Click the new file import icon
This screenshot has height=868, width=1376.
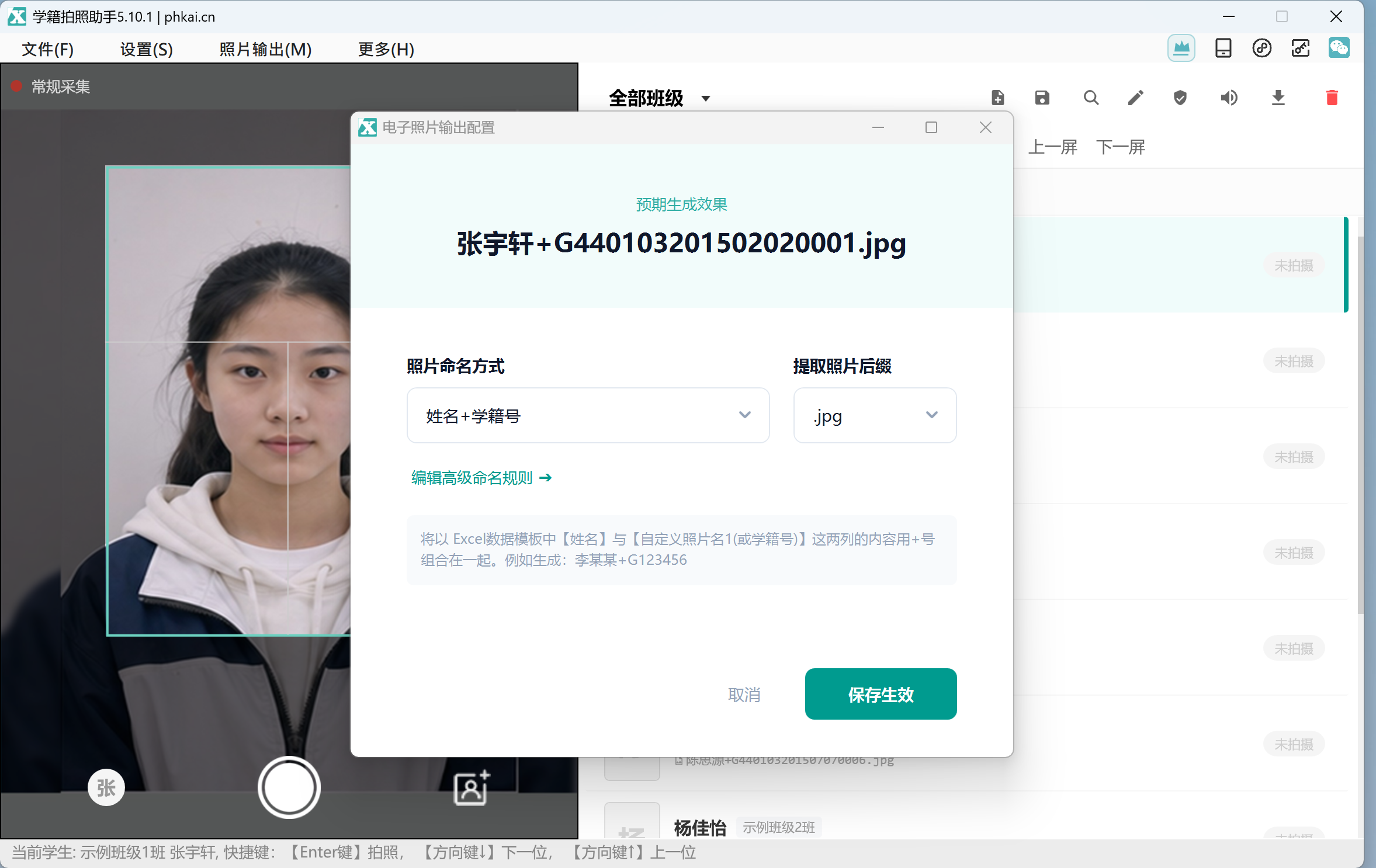point(998,98)
